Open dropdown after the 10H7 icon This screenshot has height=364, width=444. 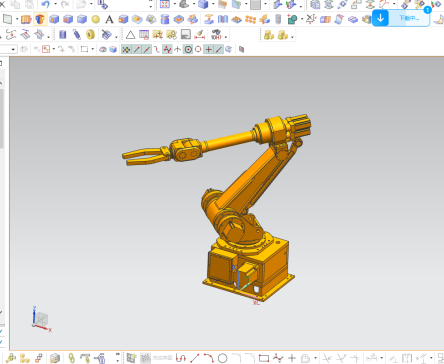pyautogui.click(x=226, y=36)
